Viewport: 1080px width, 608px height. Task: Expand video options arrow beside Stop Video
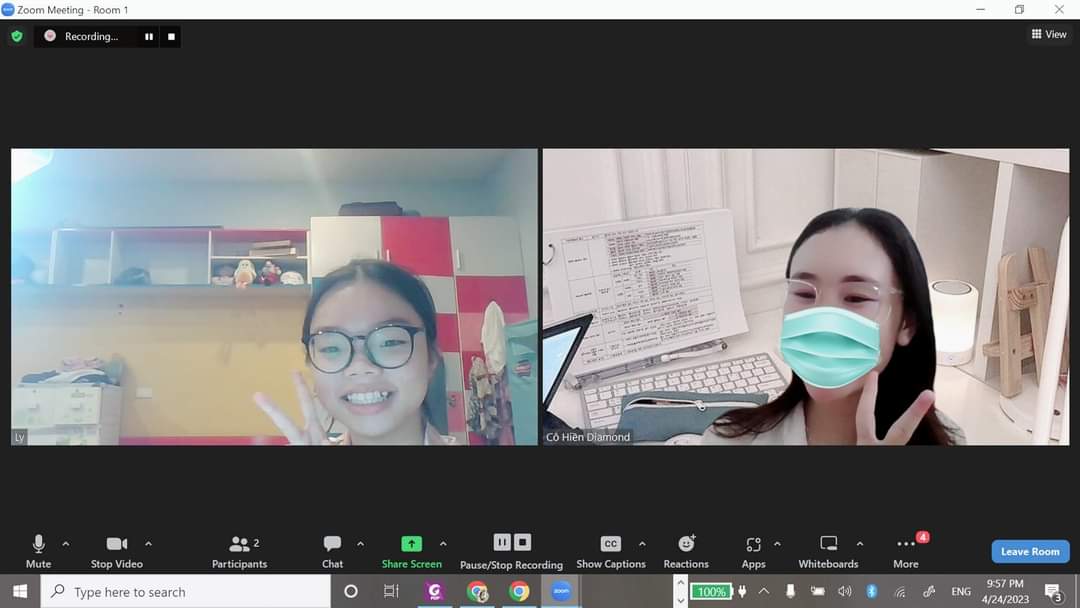(148, 544)
